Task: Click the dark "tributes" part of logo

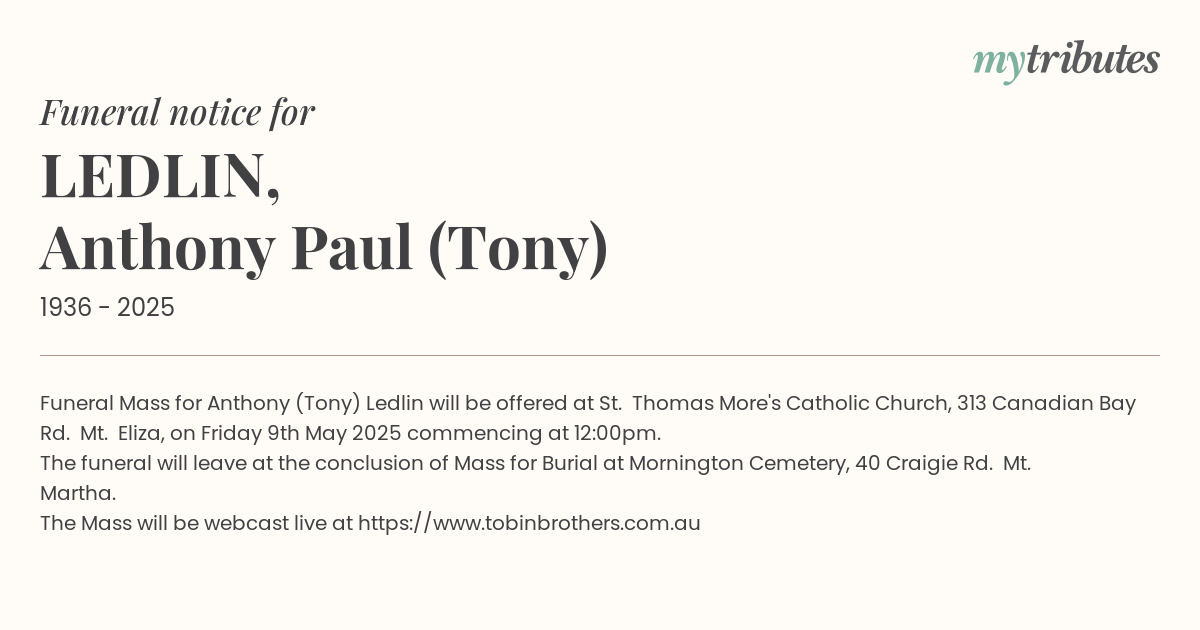Action: [x=1093, y=59]
